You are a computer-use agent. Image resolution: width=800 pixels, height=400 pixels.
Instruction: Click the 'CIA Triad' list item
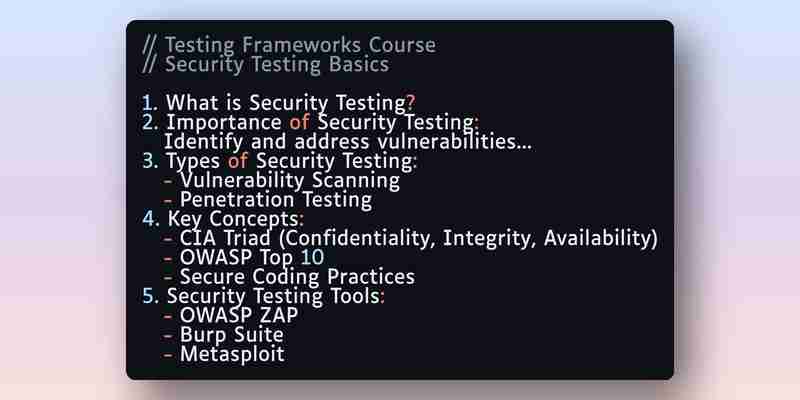(411, 239)
